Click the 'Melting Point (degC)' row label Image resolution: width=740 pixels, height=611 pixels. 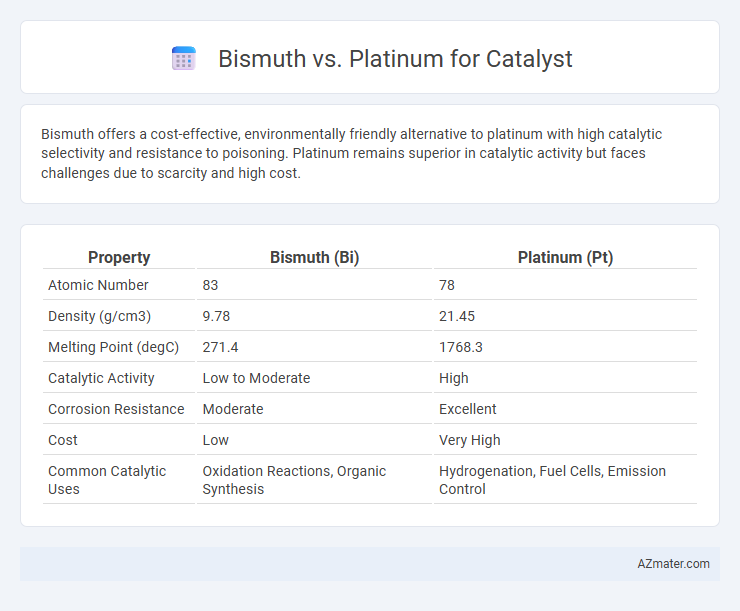click(x=113, y=347)
